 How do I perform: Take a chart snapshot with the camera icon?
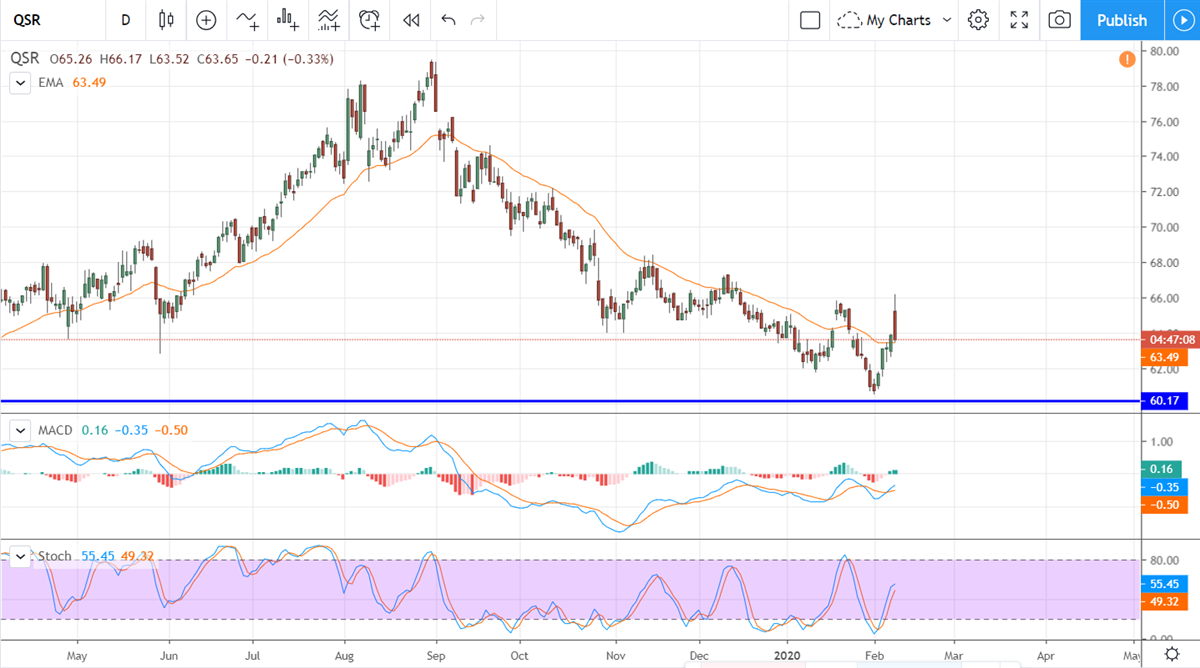click(x=1060, y=20)
